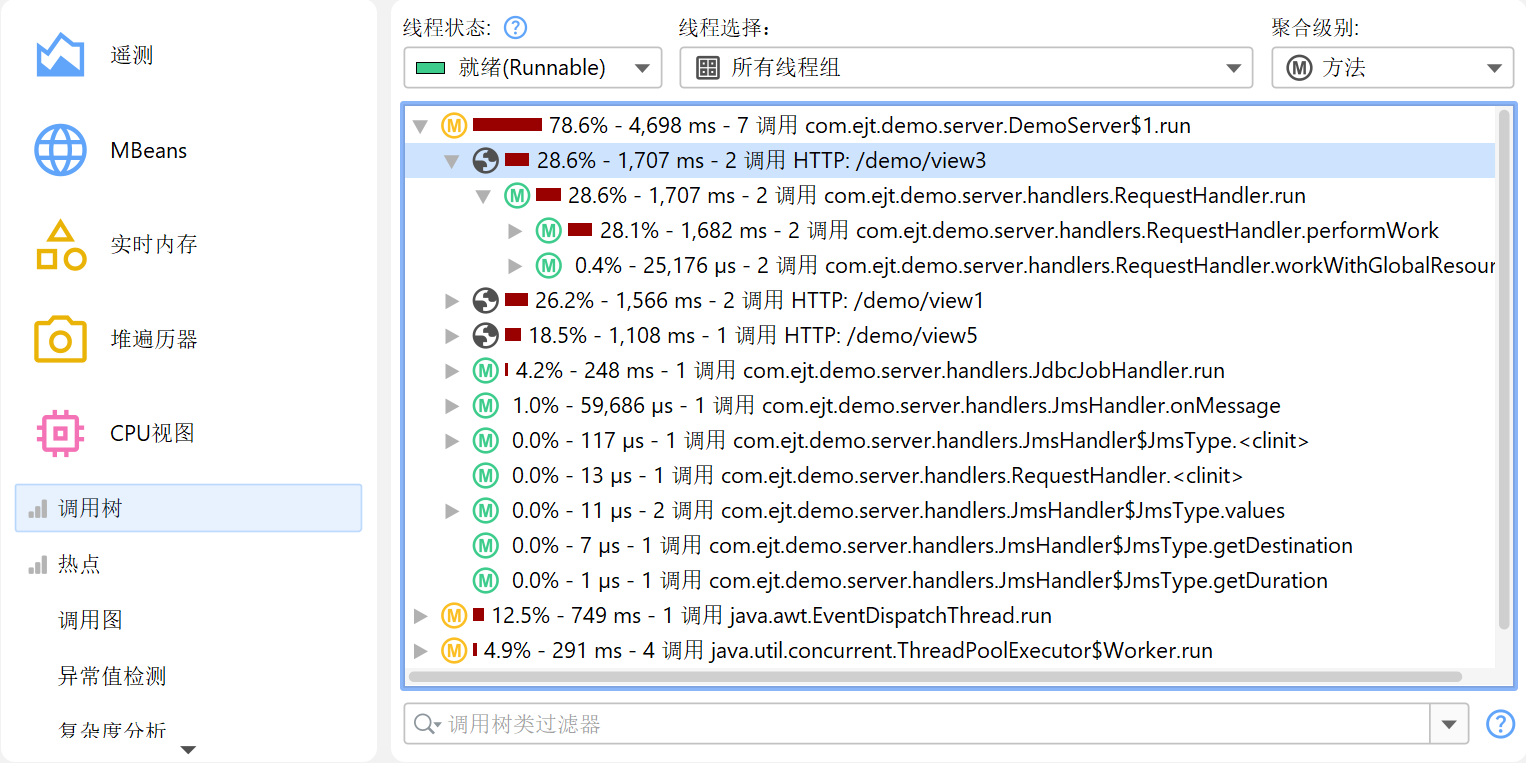Click the search magnifier in the filter box
This screenshot has height=763, width=1526.
427,724
